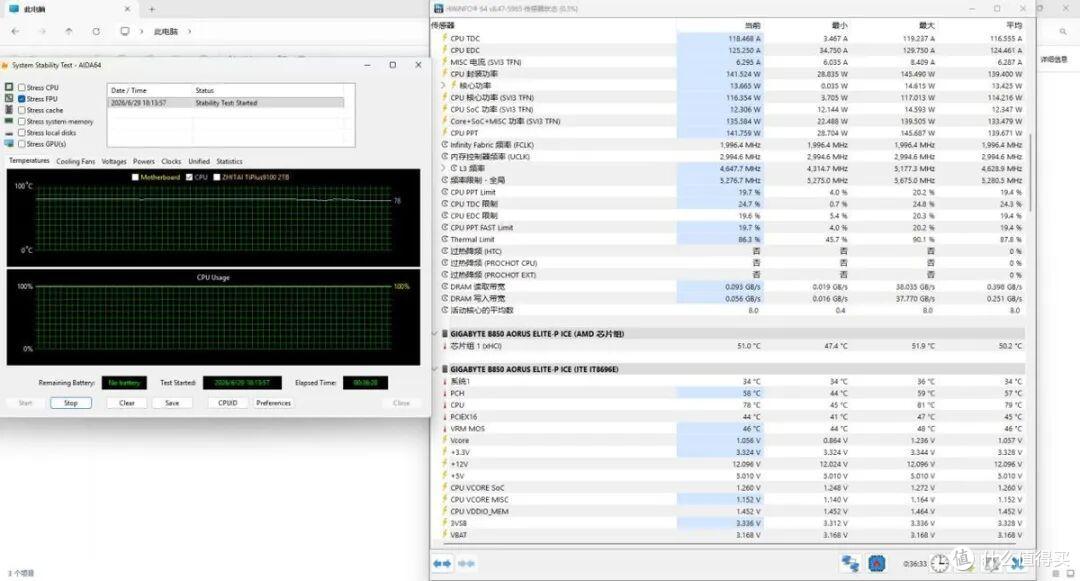Click HWiNFO collapse-columns grey arrows icon

(466, 564)
